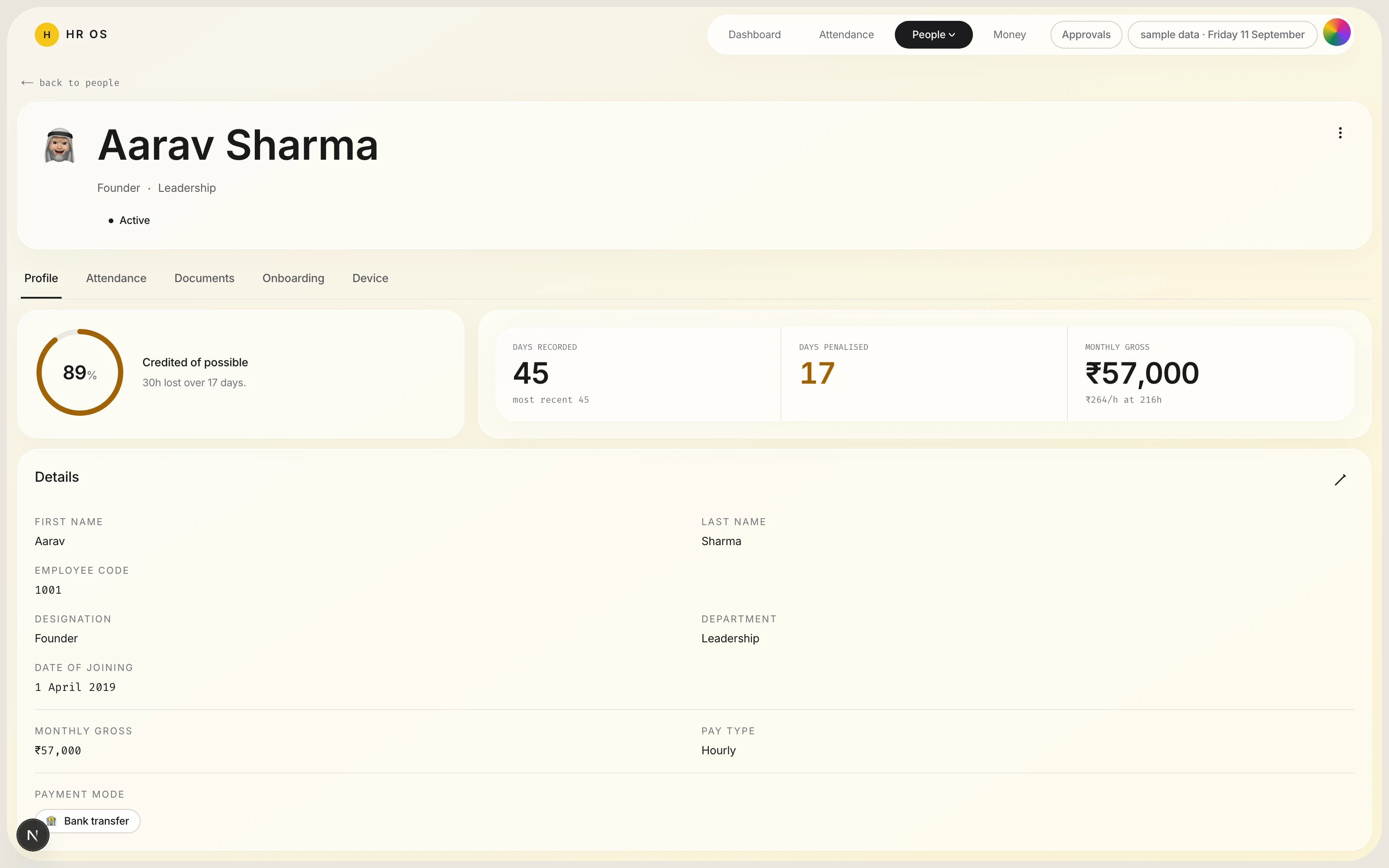Click the Approvals button
The height and width of the screenshot is (868, 1389).
[x=1086, y=34]
